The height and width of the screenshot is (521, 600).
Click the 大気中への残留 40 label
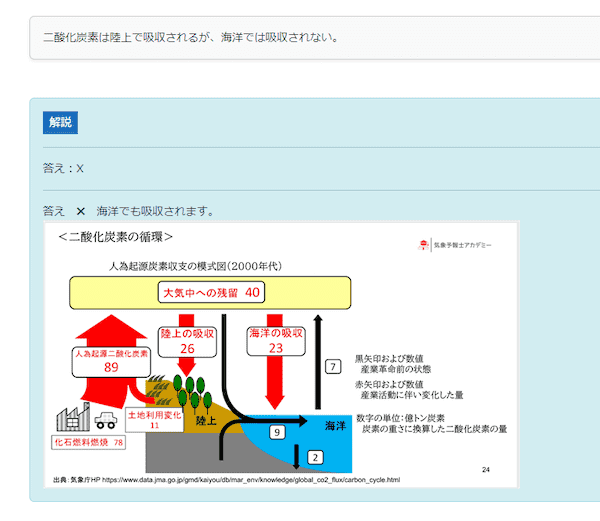pos(211,293)
